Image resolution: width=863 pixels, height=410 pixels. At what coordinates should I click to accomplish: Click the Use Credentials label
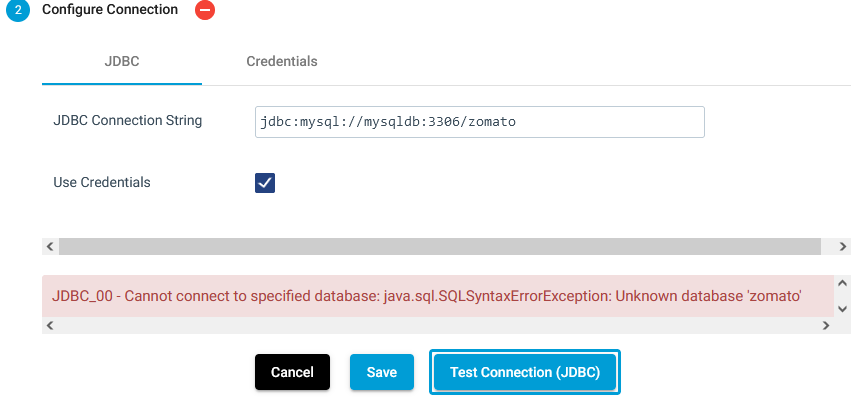(102, 182)
